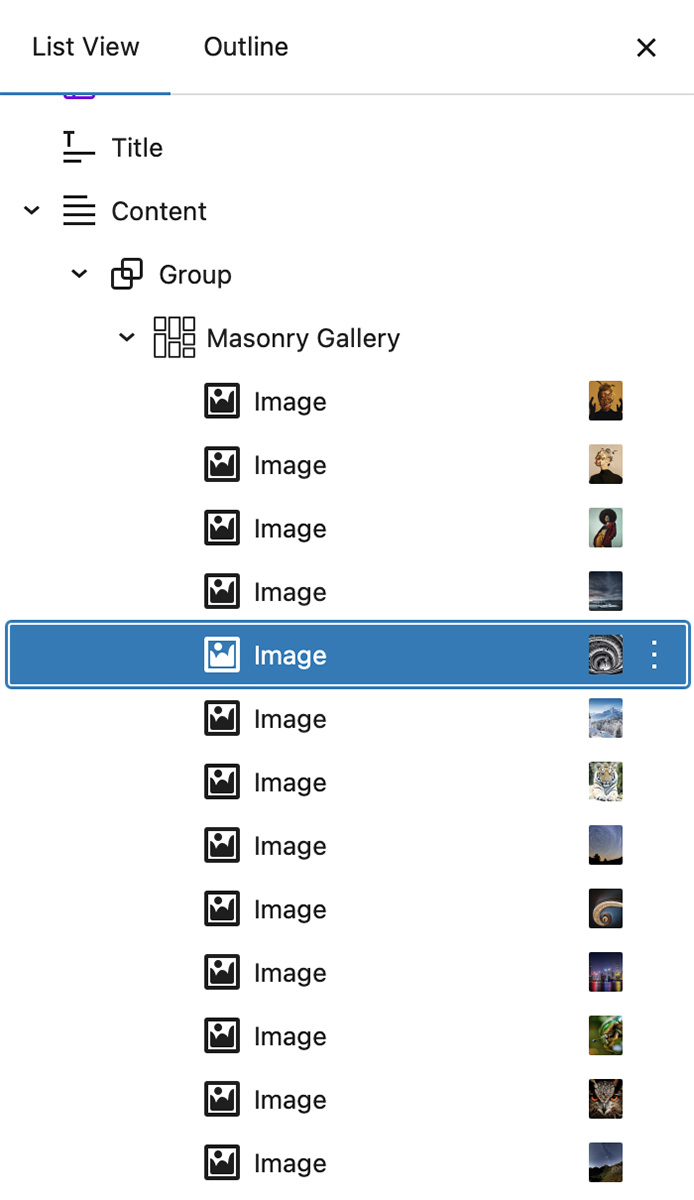Select the first Image block icon

221,401
